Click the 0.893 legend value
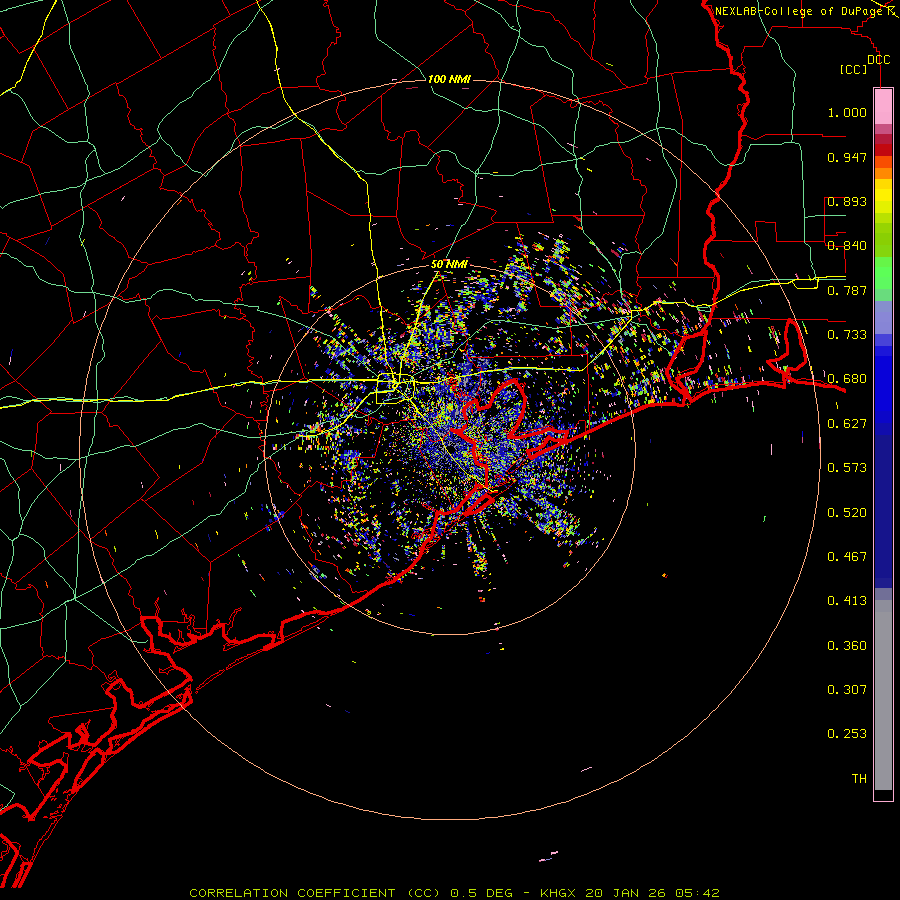 click(847, 201)
